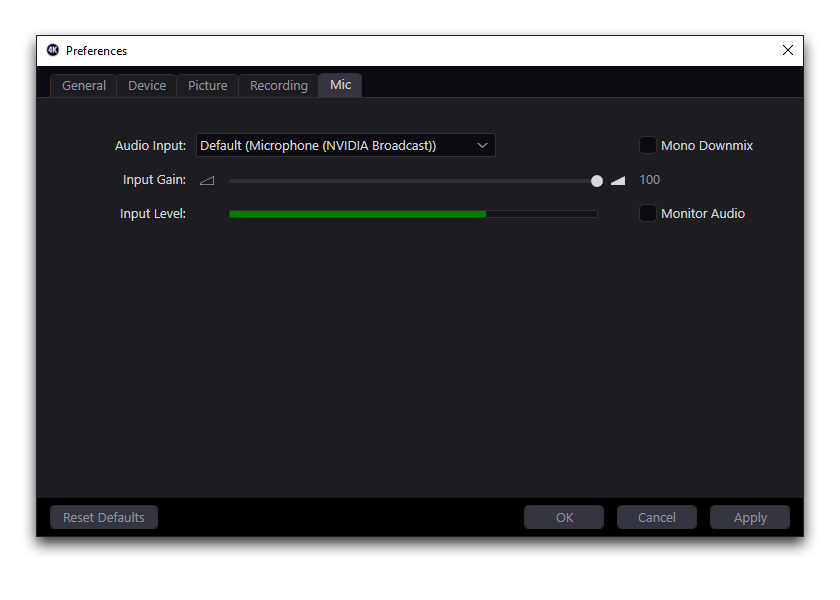The image size is (840, 600).
Task: Toggle the Monitor Audio checkbox
Action: (x=648, y=214)
